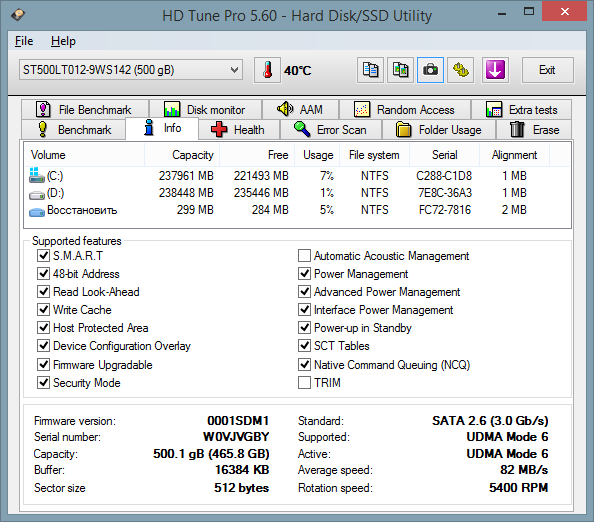
Task: Sort by Capacity column header
Action: coord(182,155)
